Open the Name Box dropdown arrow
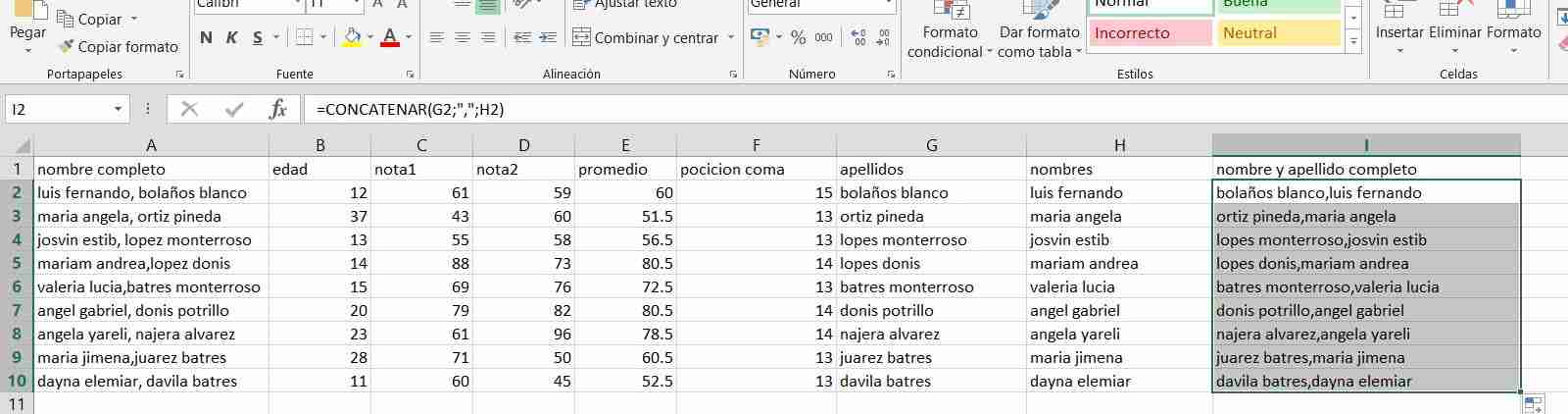Screen dimensions: 1568x414 [118, 109]
